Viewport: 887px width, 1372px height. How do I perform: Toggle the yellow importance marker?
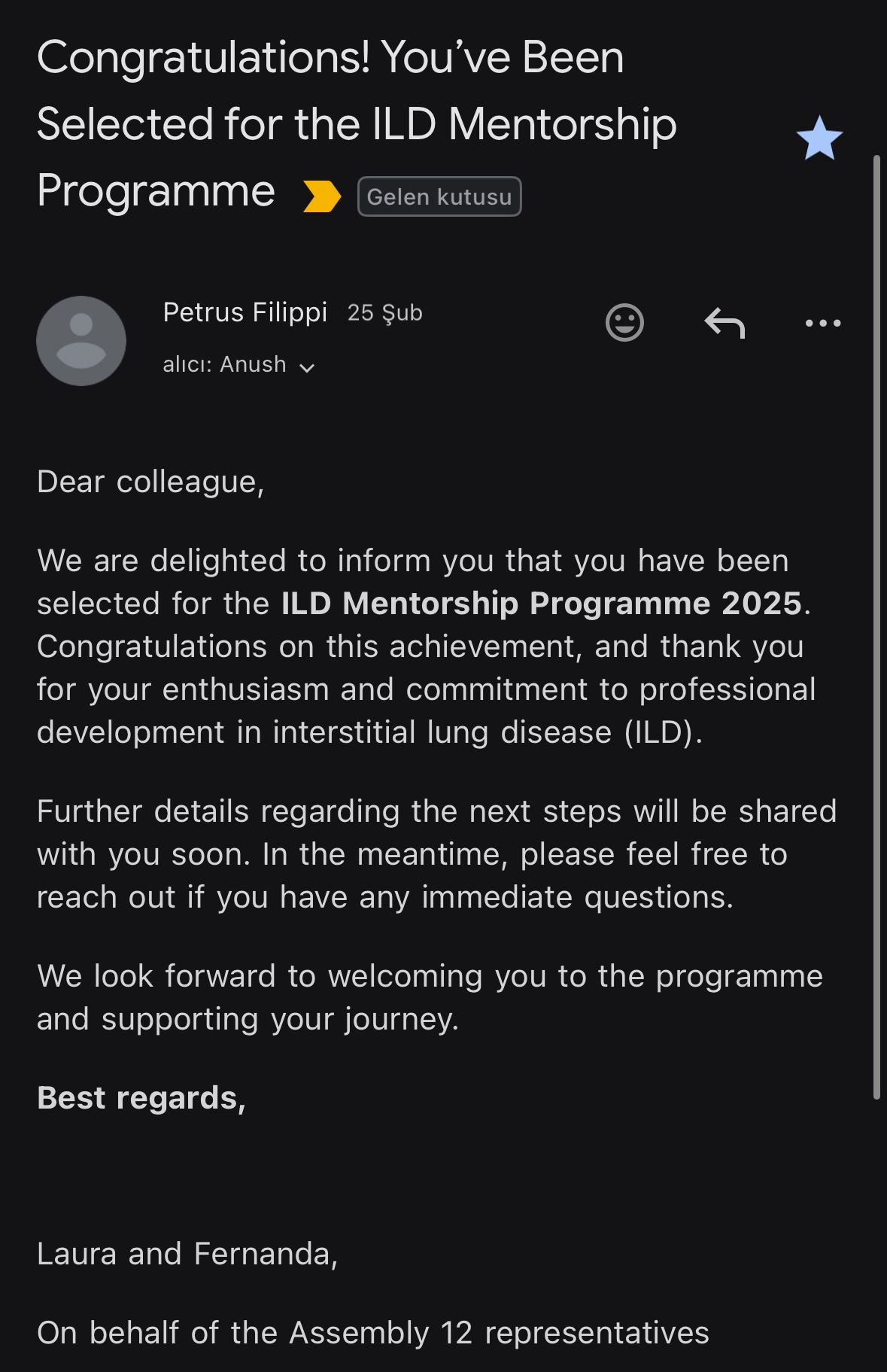[321, 196]
